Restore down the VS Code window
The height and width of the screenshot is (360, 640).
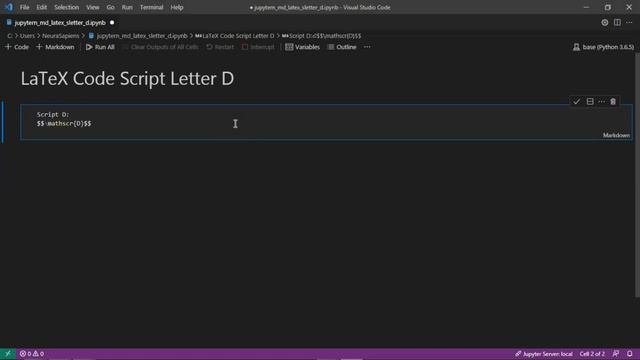[608, 7]
